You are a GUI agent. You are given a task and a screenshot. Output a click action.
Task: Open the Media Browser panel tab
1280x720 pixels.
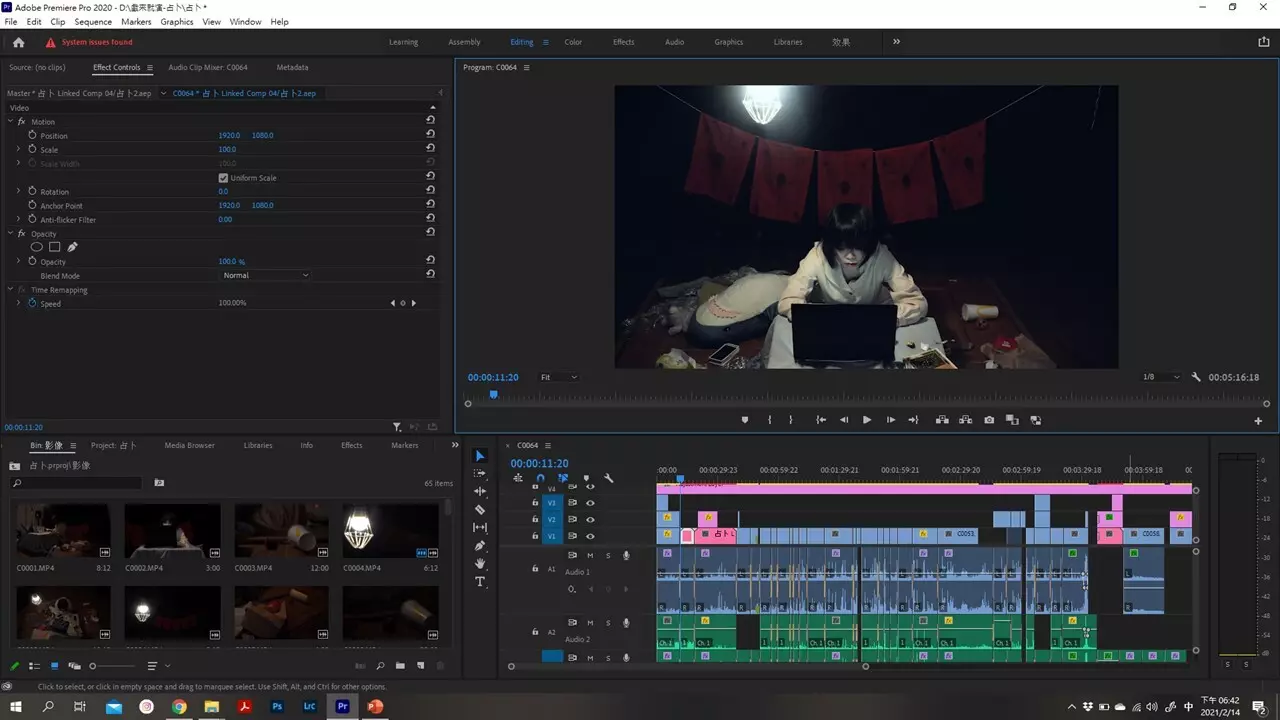pos(189,446)
